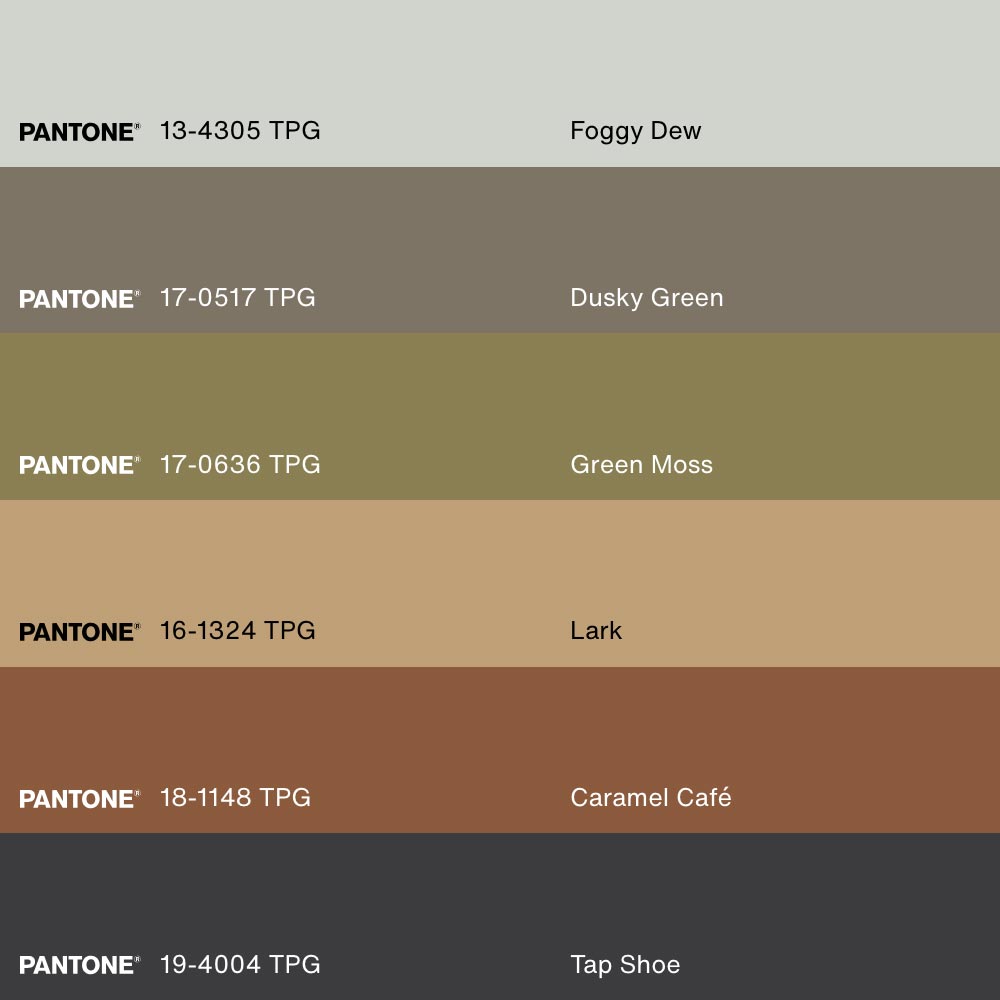Click the 17-0636 TPG color code
The height and width of the screenshot is (1000, 1000).
[x=240, y=464]
